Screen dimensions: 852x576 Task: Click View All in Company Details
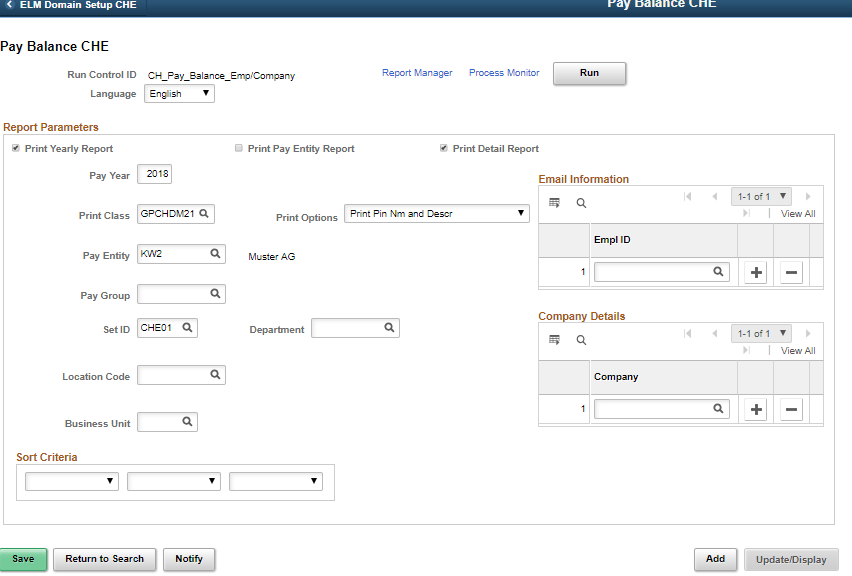[797, 350]
